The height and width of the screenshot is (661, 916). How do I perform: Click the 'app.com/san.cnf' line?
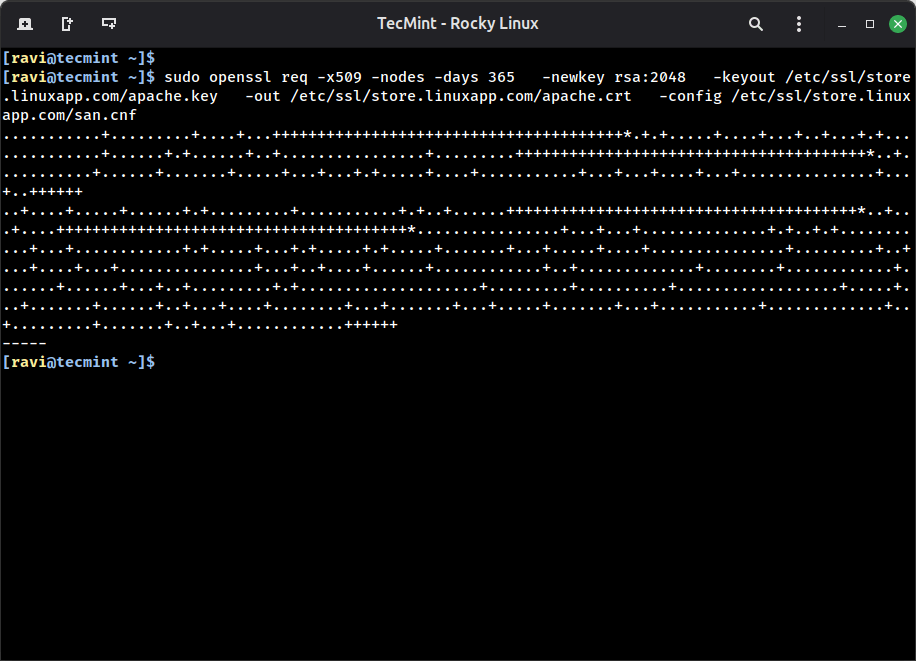(70, 116)
